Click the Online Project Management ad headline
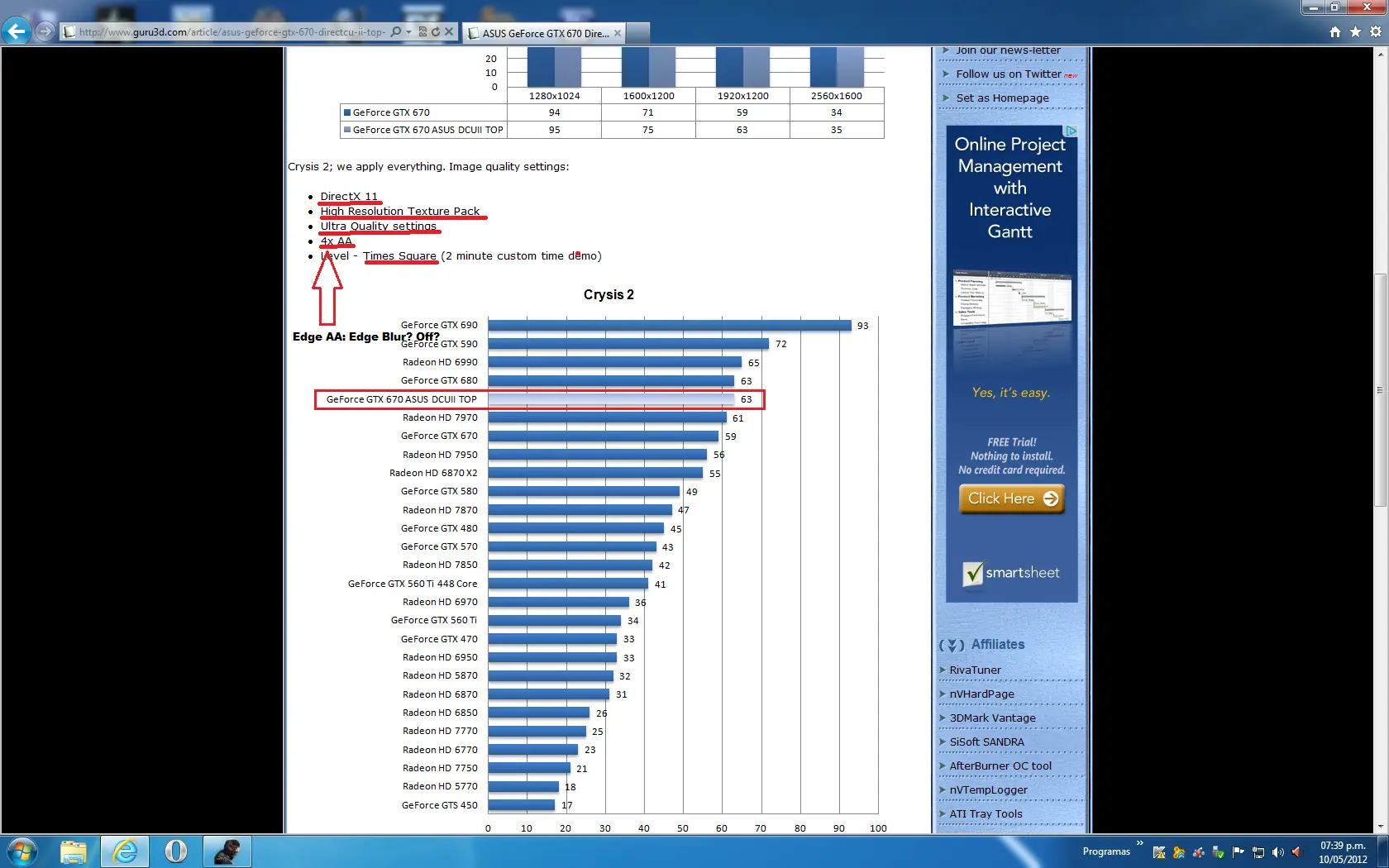 click(x=1010, y=188)
